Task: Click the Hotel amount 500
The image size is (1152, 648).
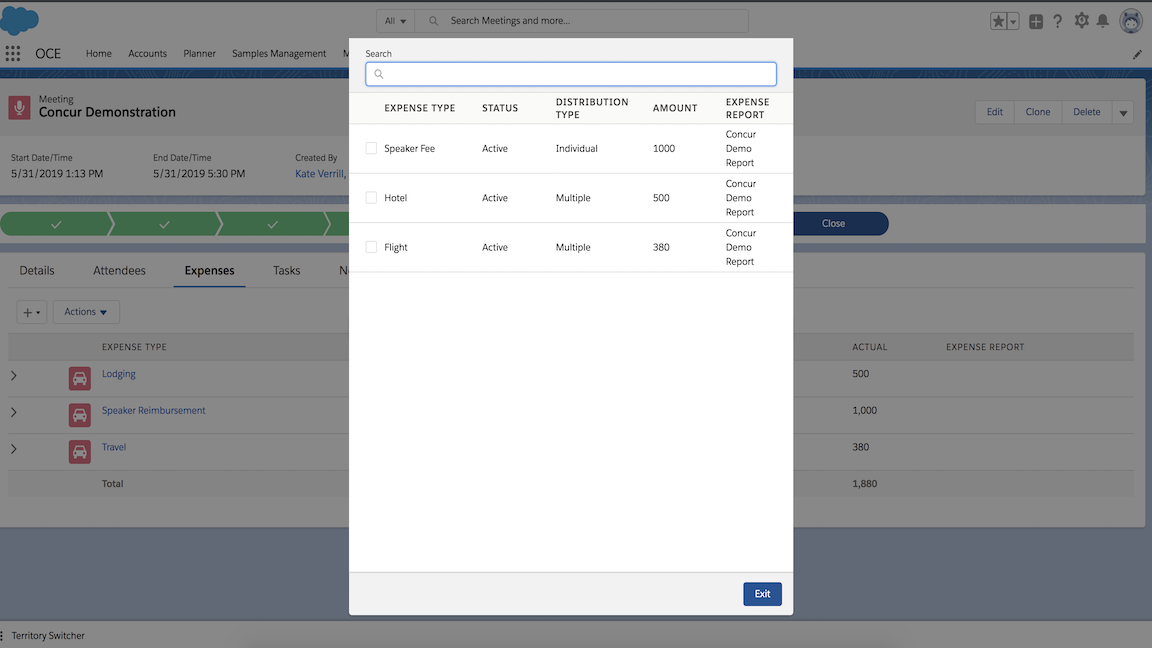Action: click(660, 198)
